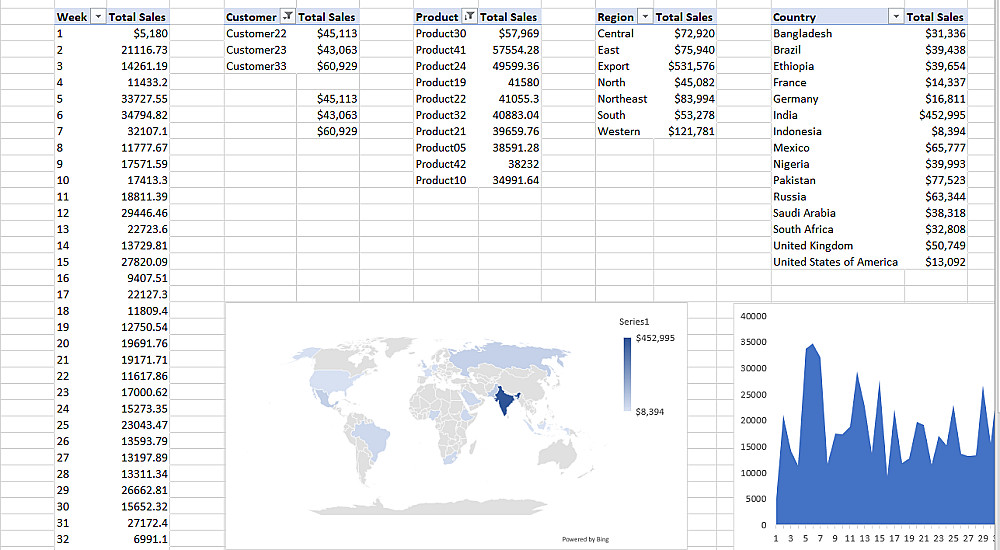Select the Customer33 cell
The height and width of the screenshot is (550, 1000).
pos(256,66)
